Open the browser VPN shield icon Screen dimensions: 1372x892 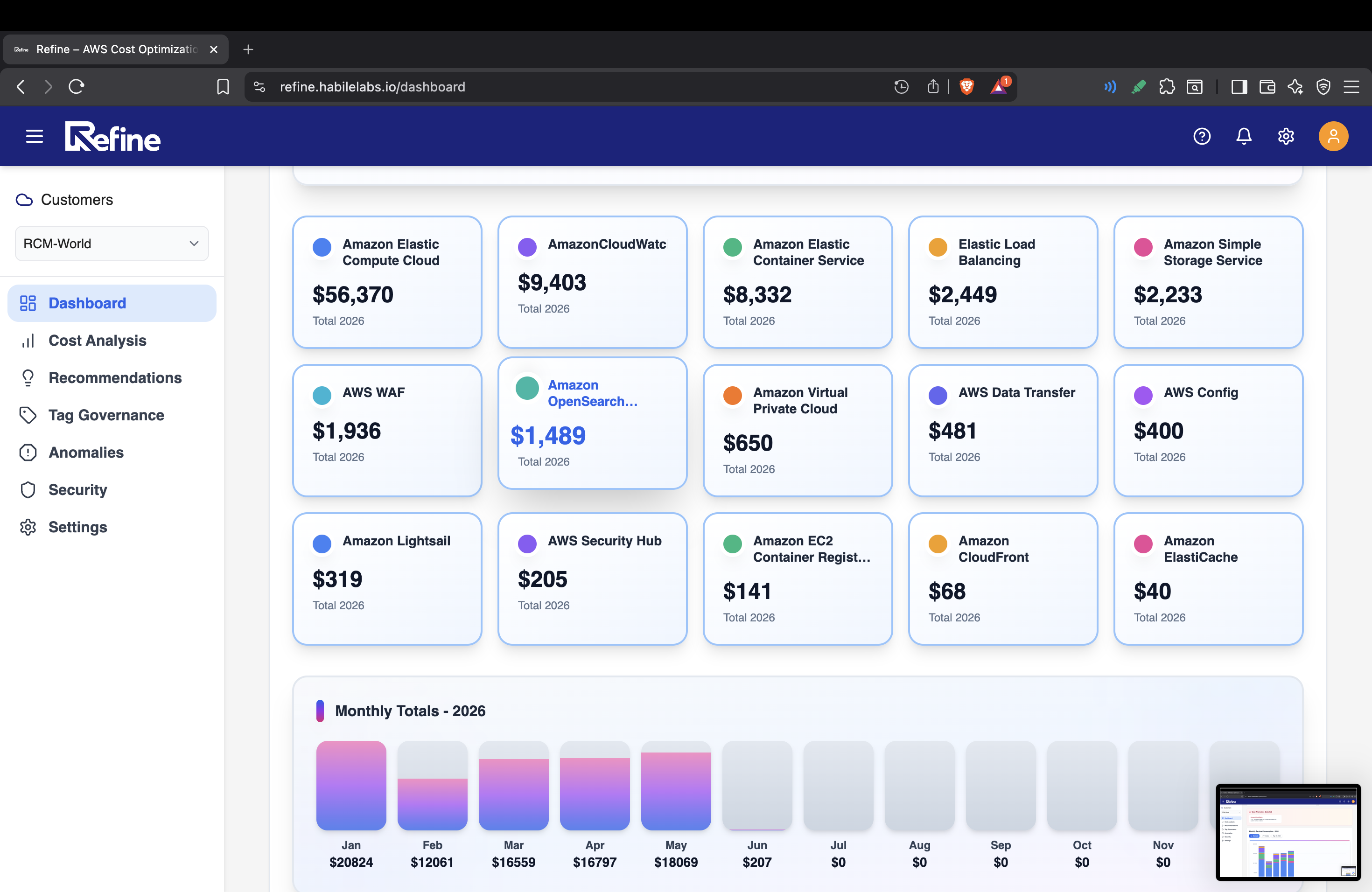pyautogui.click(x=1323, y=87)
